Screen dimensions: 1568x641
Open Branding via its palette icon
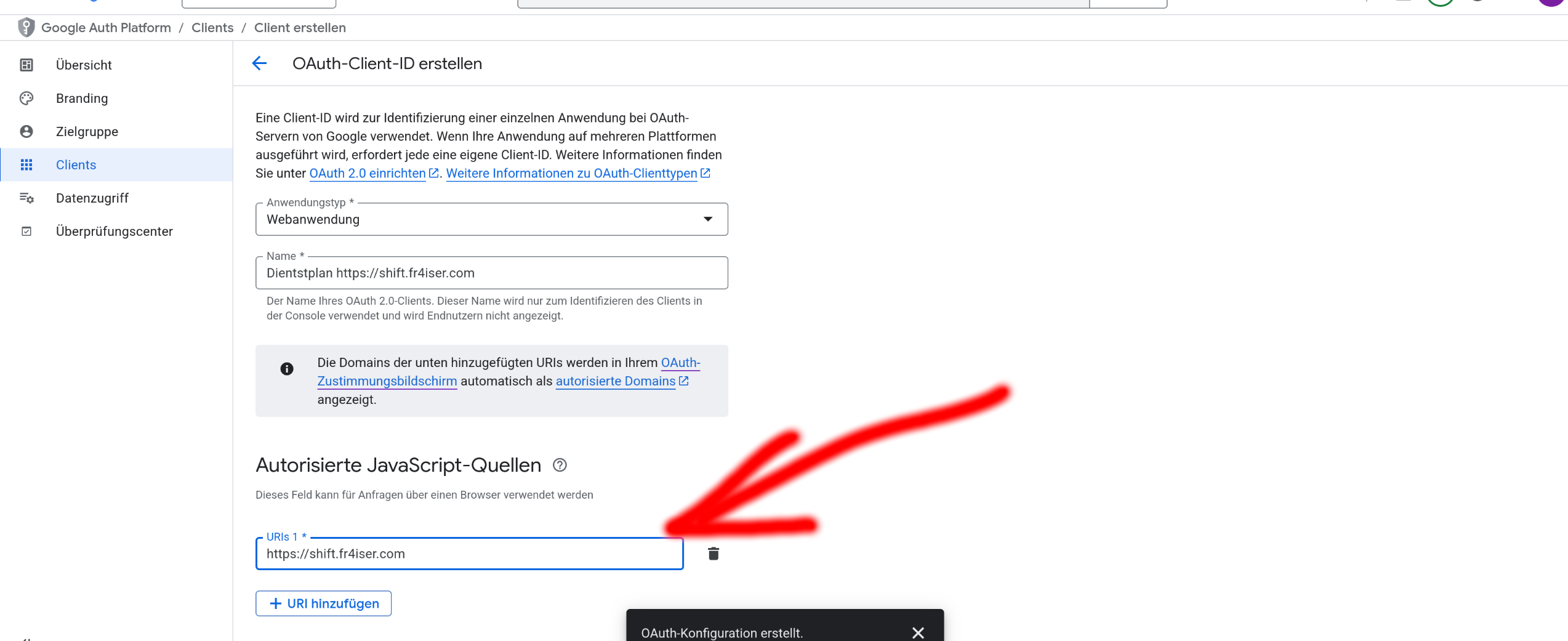[x=26, y=98]
